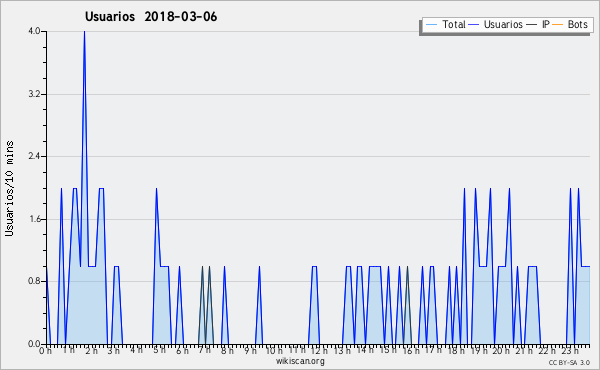Screen dimensions: 600x370
Task: Click the Usuarios legend entry
Action: (x=496, y=24)
